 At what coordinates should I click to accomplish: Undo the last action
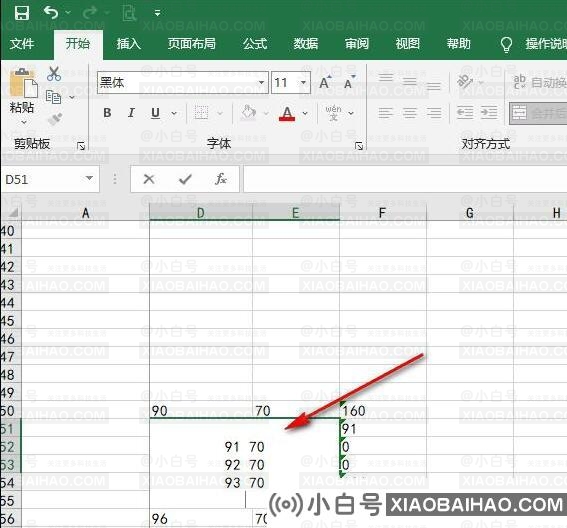(x=51, y=13)
